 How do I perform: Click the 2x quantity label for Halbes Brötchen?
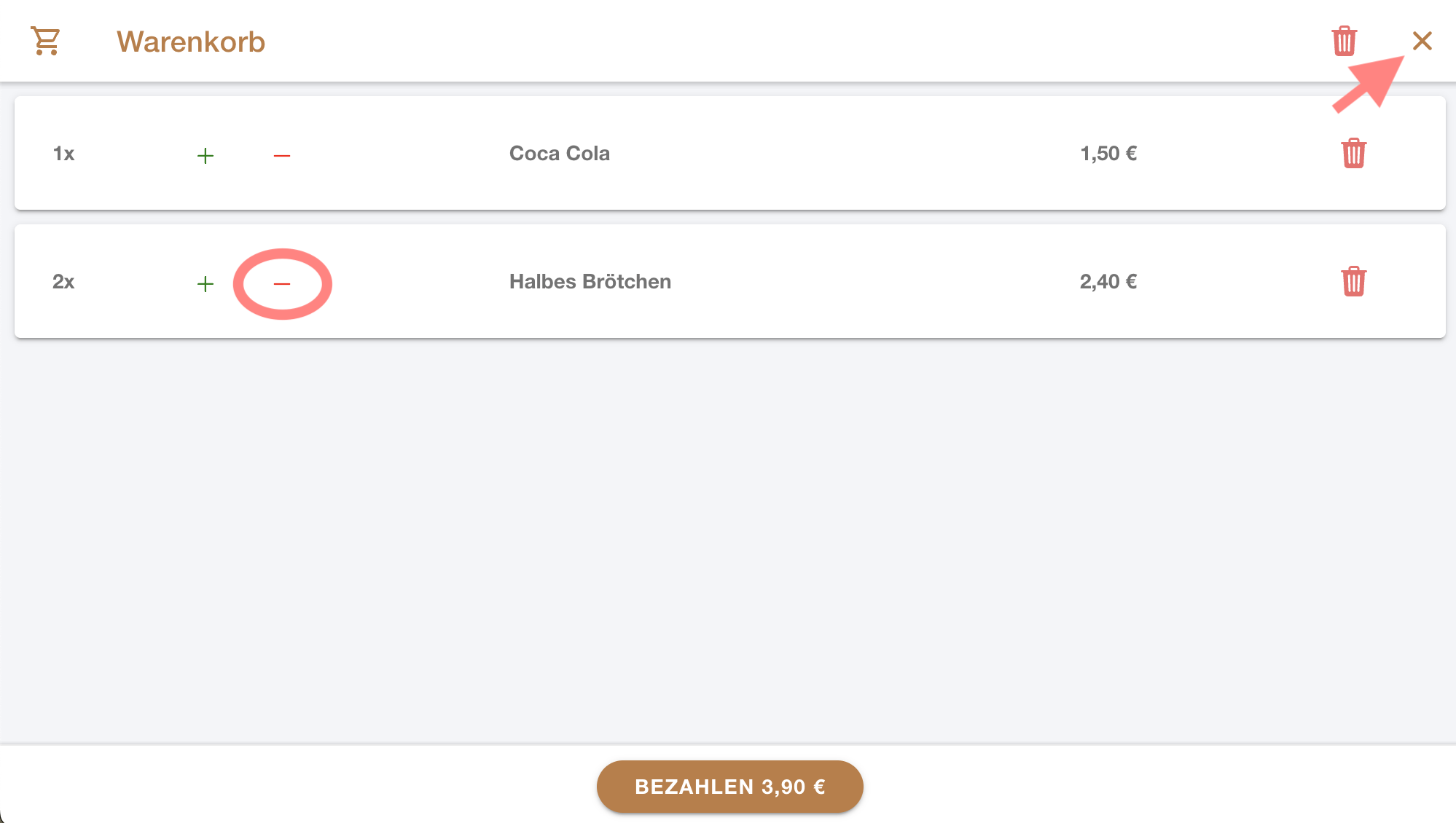pyautogui.click(x=63, y=282)
